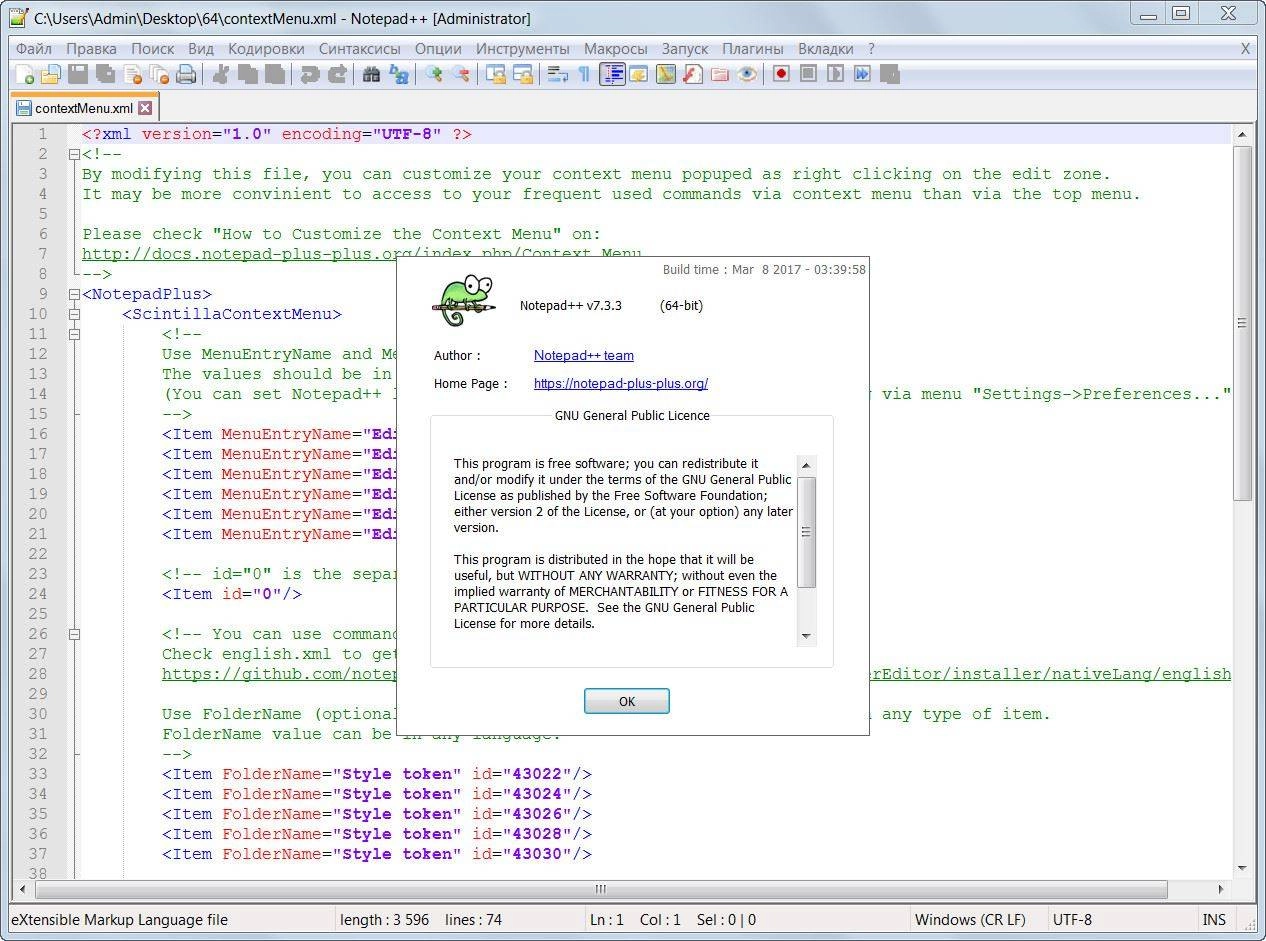The image size is (1266, 941).
Task: Click the Playback macro icon
Action: (x=835, y=74)
